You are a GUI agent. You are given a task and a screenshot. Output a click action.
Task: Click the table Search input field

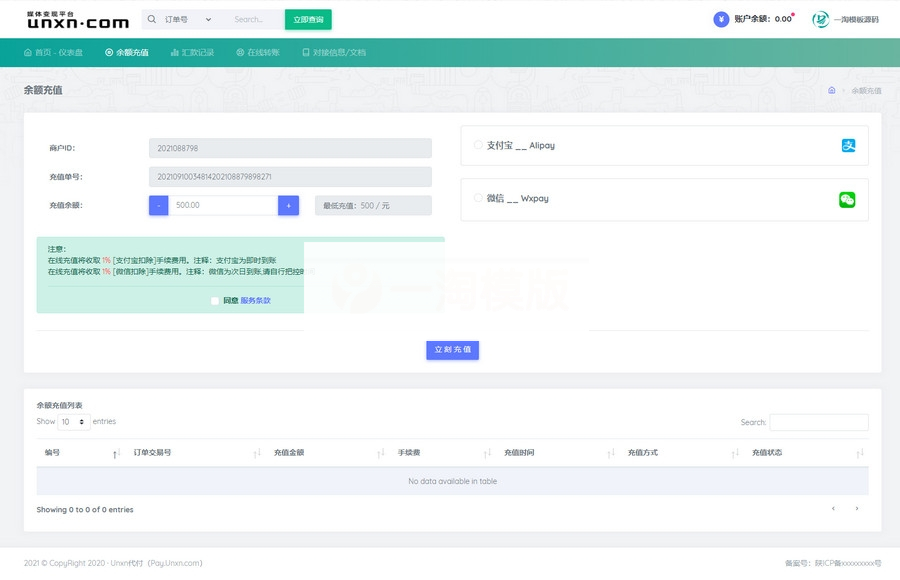818,422
